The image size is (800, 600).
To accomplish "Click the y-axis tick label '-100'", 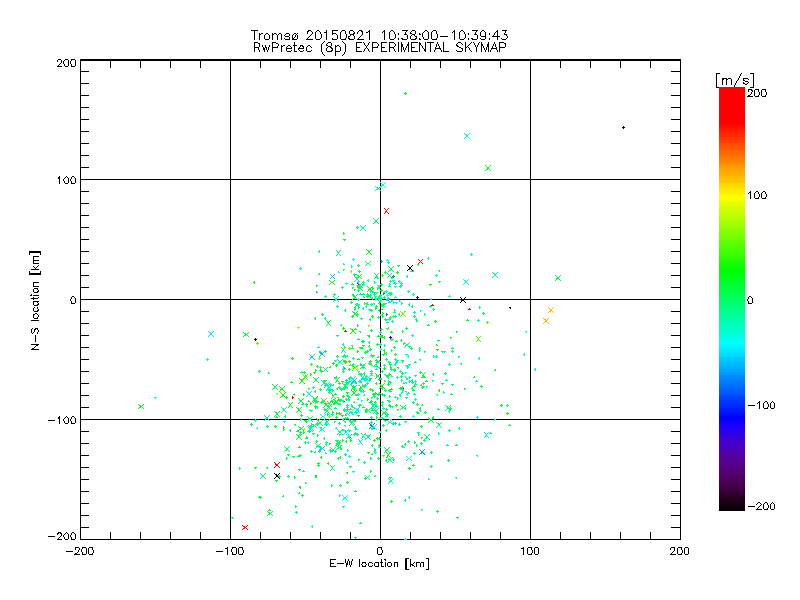I will click(x=62, y=420).
